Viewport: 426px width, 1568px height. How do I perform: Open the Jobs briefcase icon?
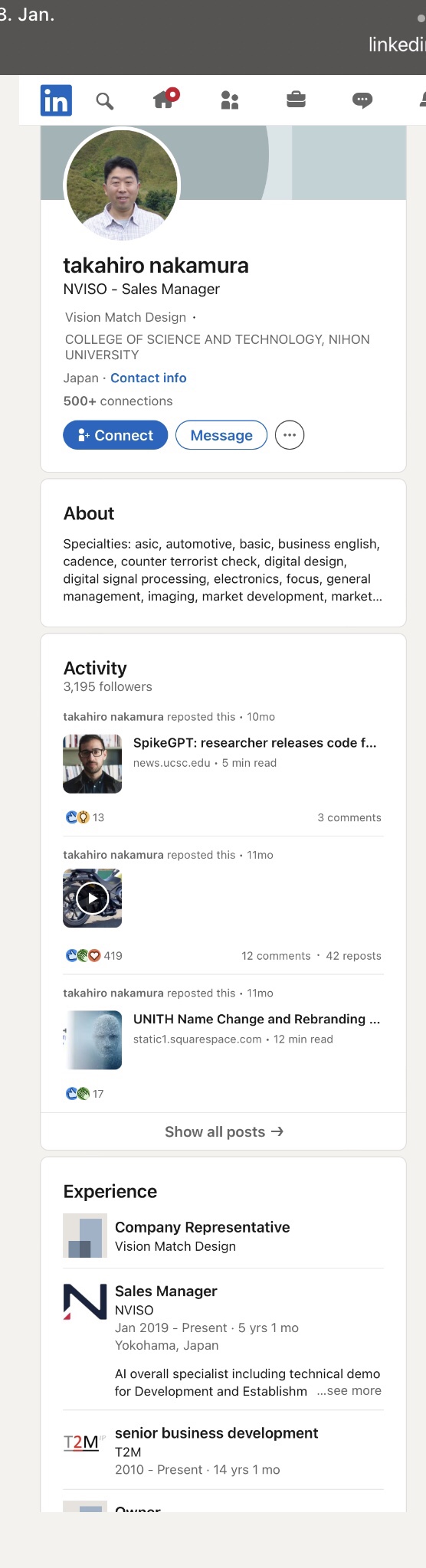click(296, 100)
